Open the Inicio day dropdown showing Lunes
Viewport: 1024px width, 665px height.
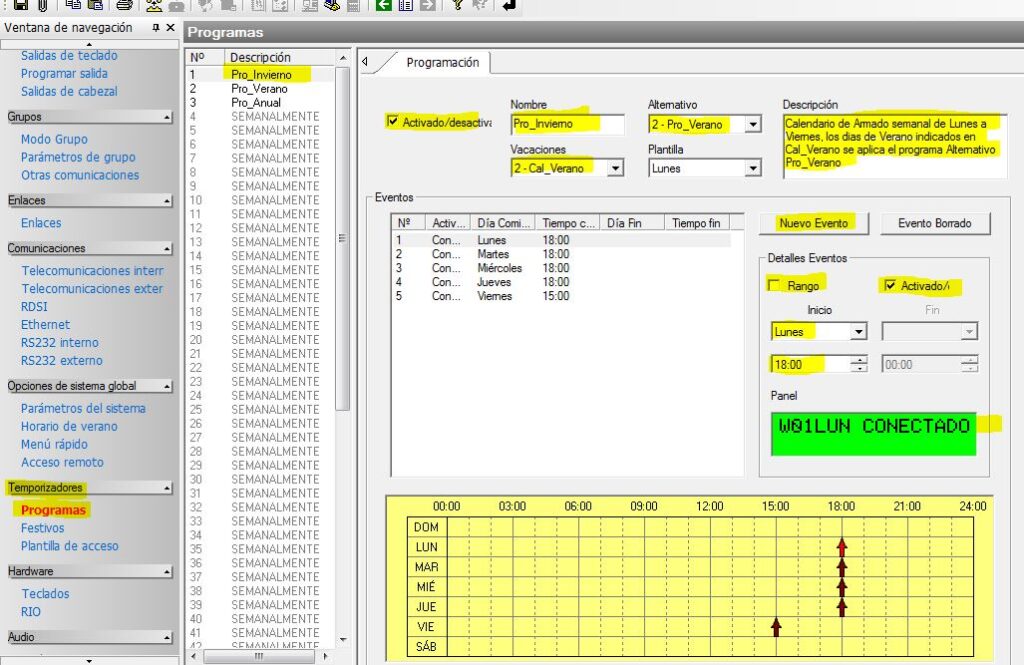coord(859,332)
